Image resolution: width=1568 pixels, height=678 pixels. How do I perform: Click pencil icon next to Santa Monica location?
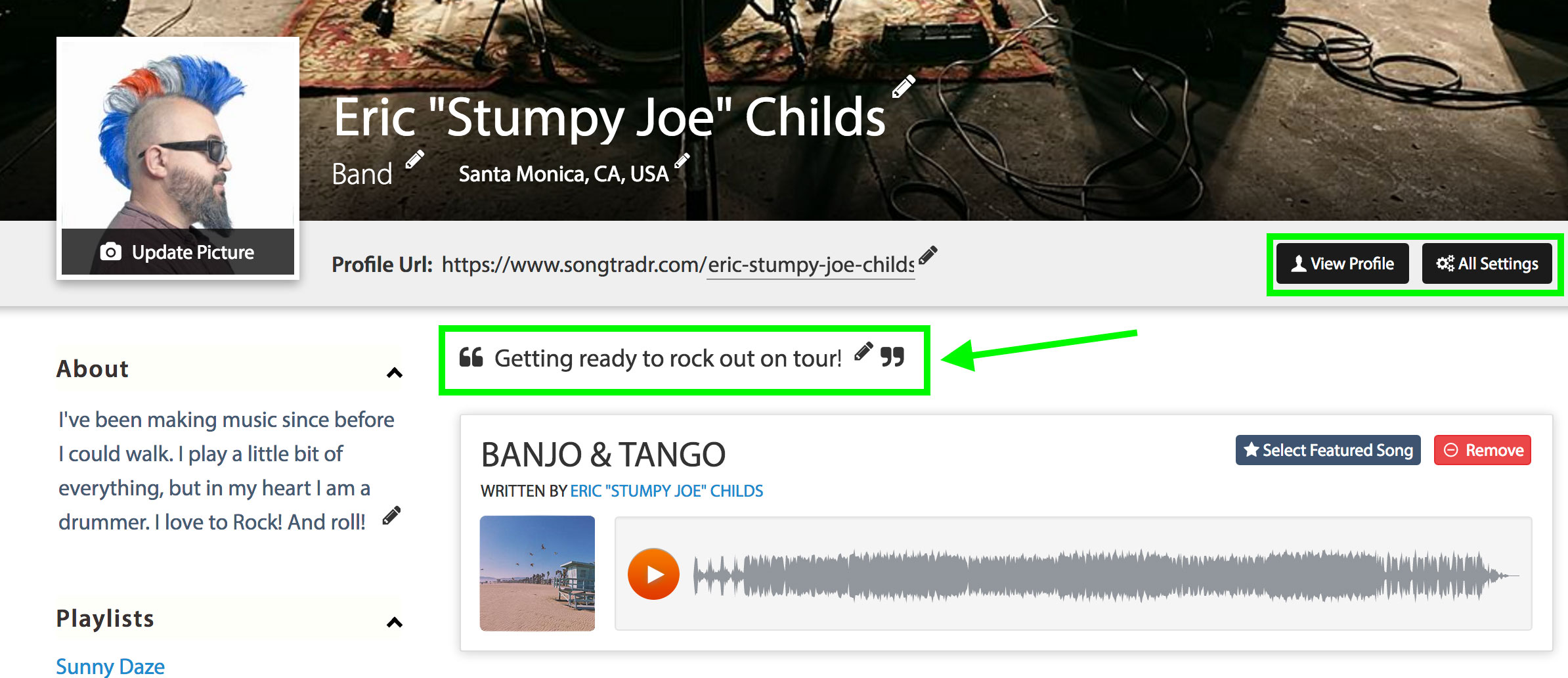(x=682, y=160)
